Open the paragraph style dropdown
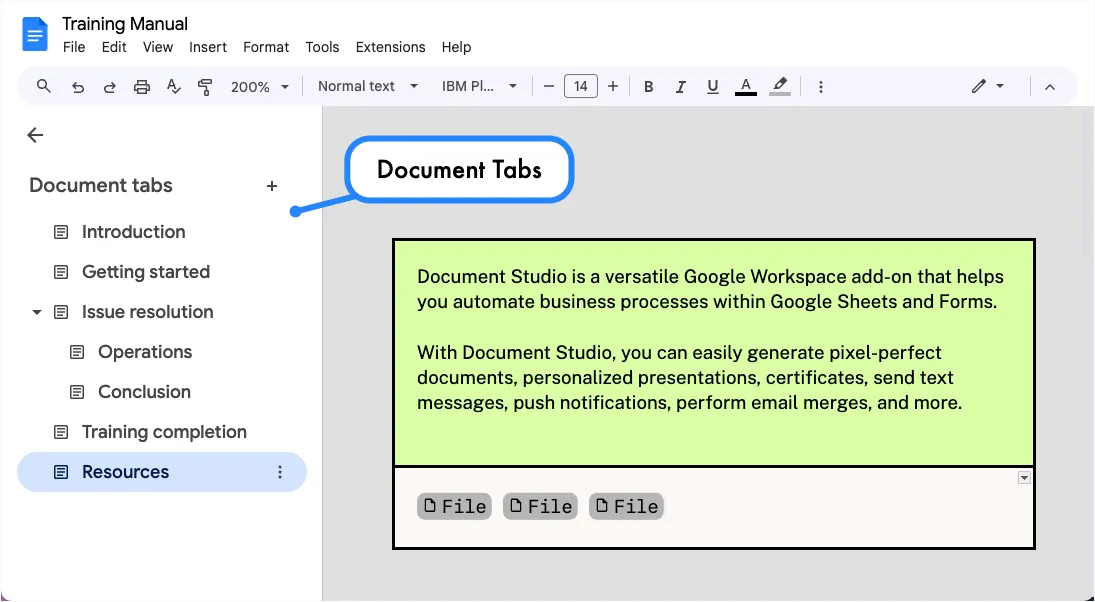 [366, 86]
